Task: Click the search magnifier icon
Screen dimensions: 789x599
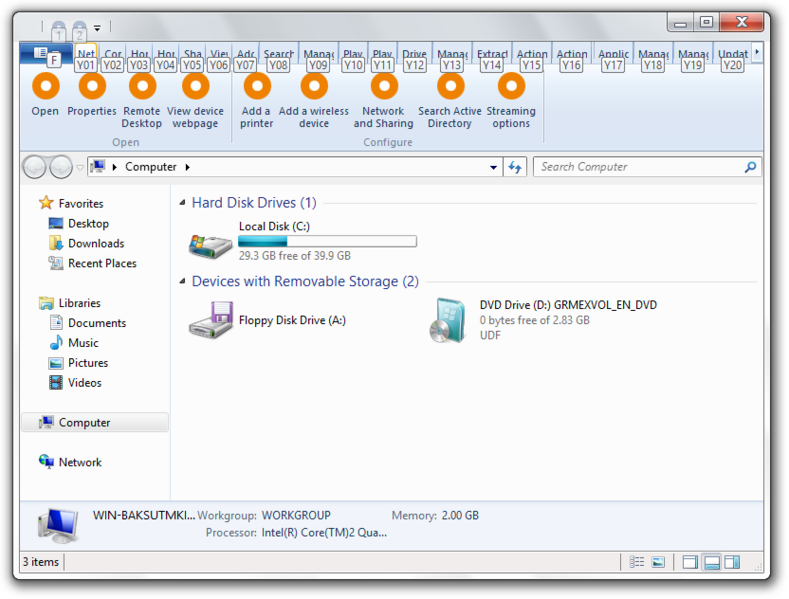Action: 750,167
